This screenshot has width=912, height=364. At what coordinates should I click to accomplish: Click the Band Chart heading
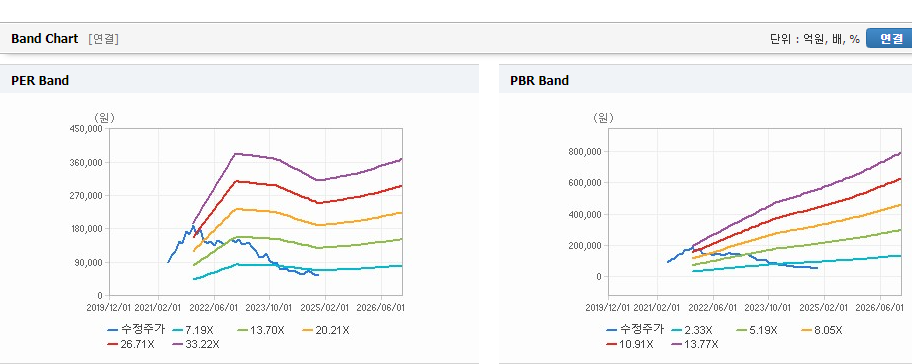44,38
